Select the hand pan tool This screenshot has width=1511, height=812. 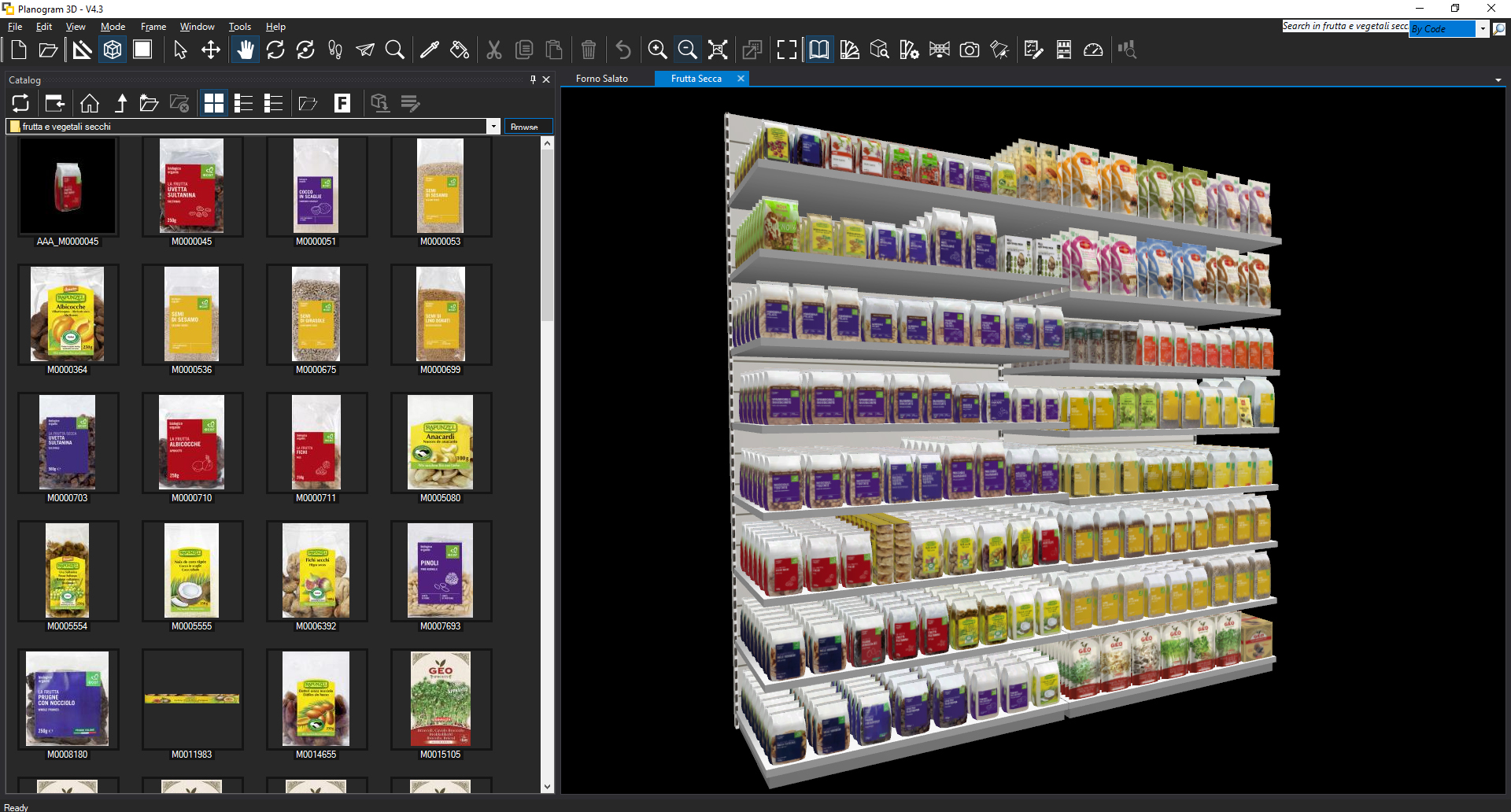click(246, 50)
